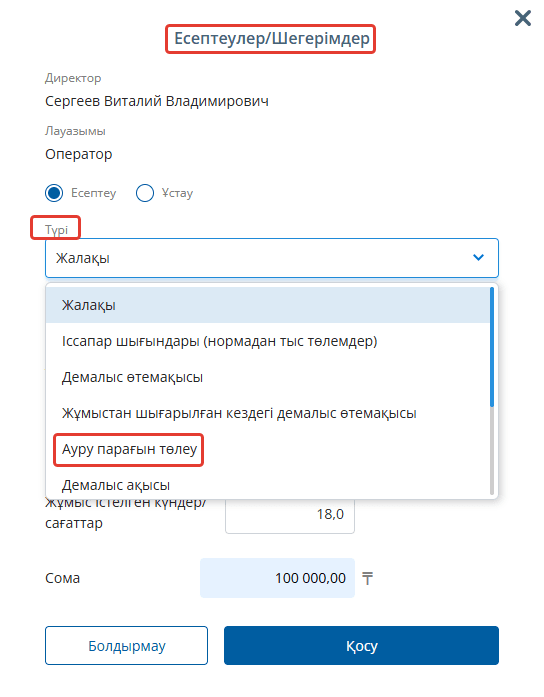Select the Есептеу radio button
This screenshot has width=544, height=697.
[54, 193]
